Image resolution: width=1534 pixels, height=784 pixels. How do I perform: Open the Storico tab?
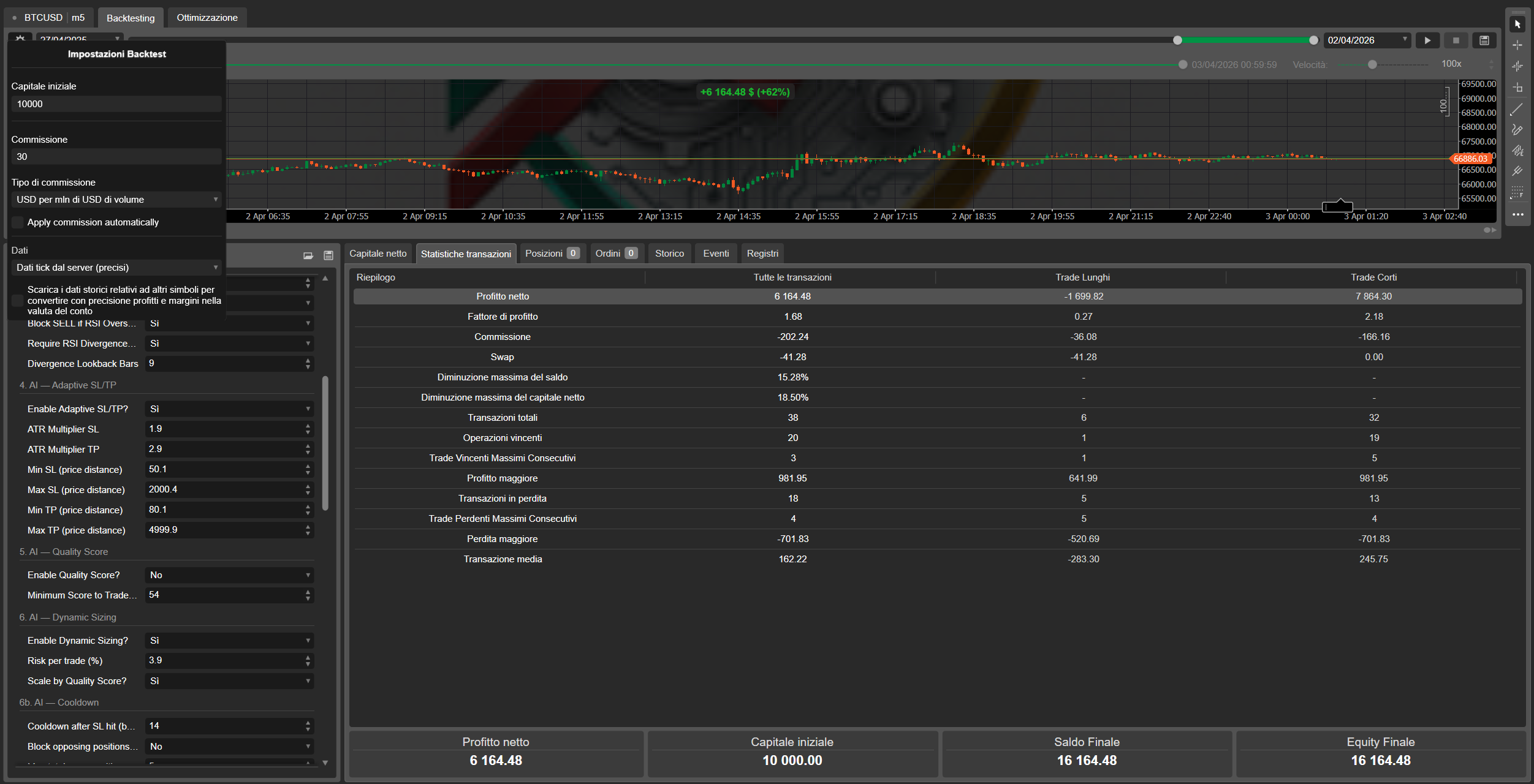point(669,254)
